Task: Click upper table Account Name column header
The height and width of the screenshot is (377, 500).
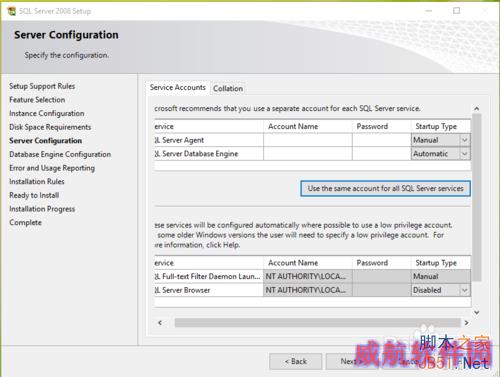Action: (x=308, y=126)
